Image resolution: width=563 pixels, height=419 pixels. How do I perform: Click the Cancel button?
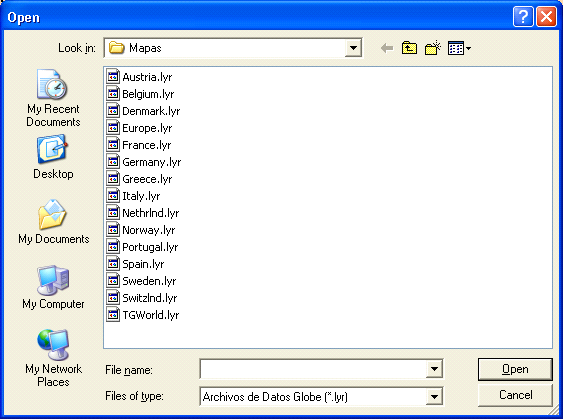coord(515,395)
